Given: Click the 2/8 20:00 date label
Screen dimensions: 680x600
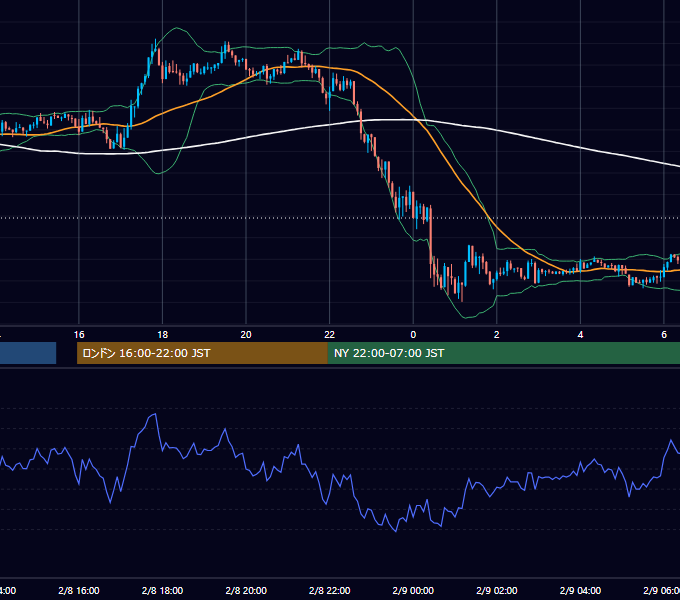Looking at the screenshot, I should (x=246, y=591).
